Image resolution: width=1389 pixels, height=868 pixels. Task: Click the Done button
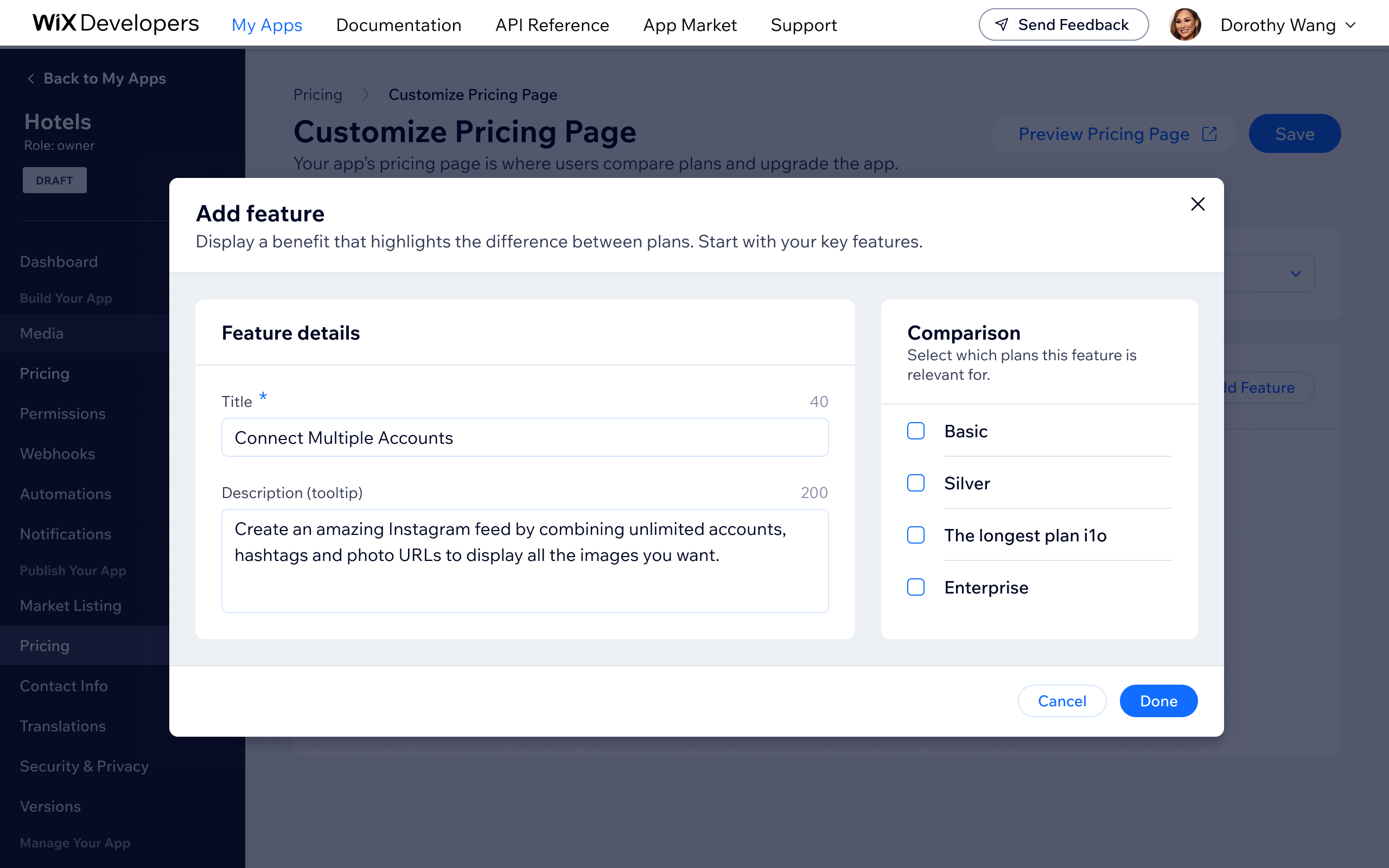point(1158,701)
